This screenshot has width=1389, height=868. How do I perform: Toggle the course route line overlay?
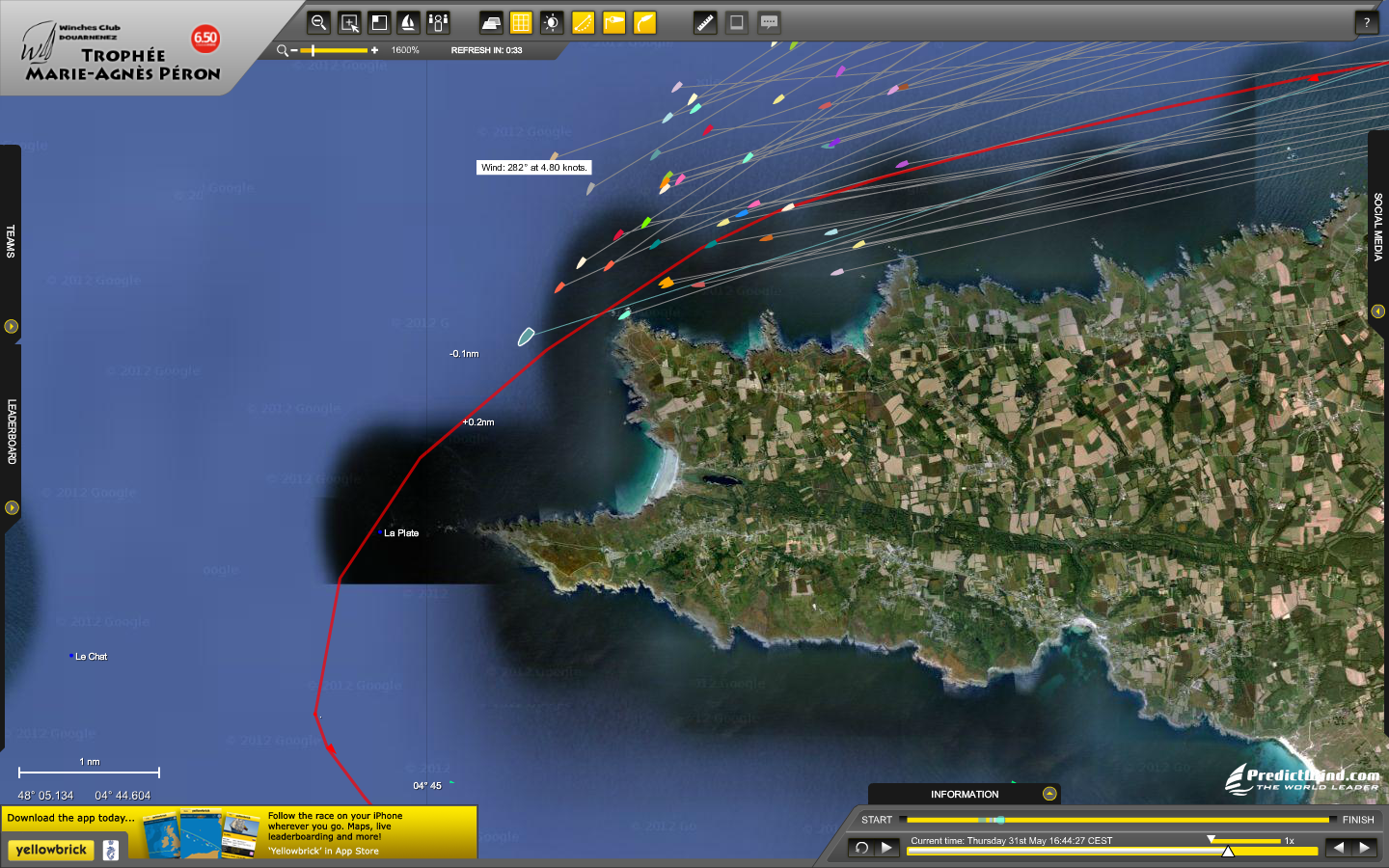pos(583,22)
